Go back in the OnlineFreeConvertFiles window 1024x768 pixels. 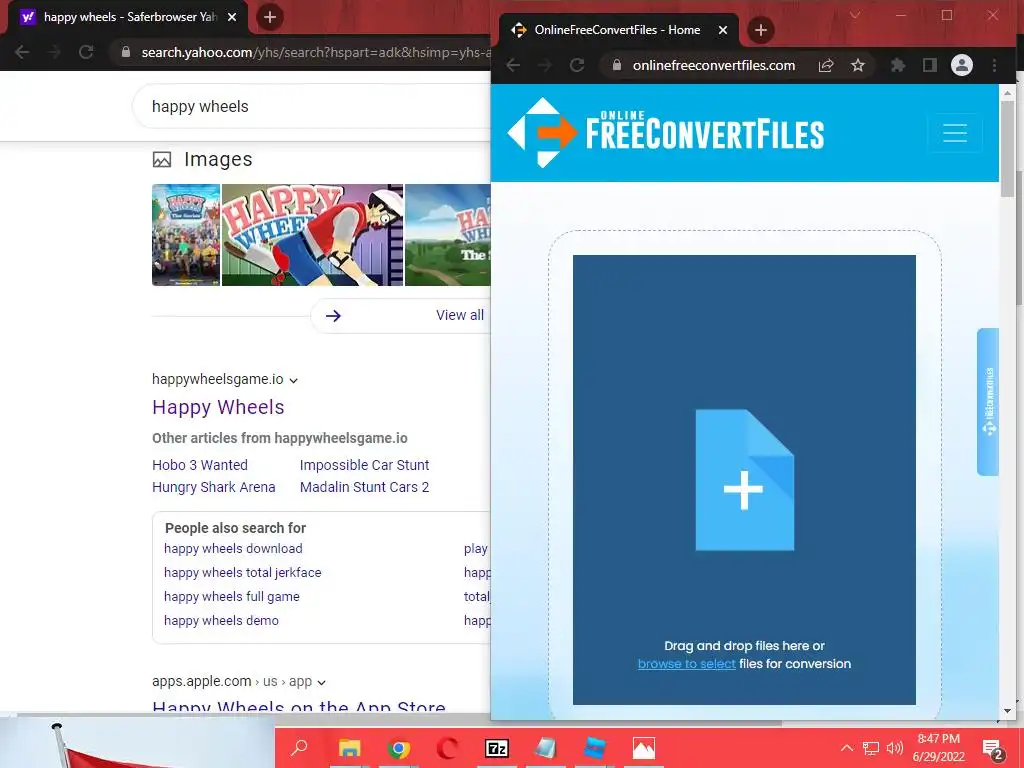point(513,65)
